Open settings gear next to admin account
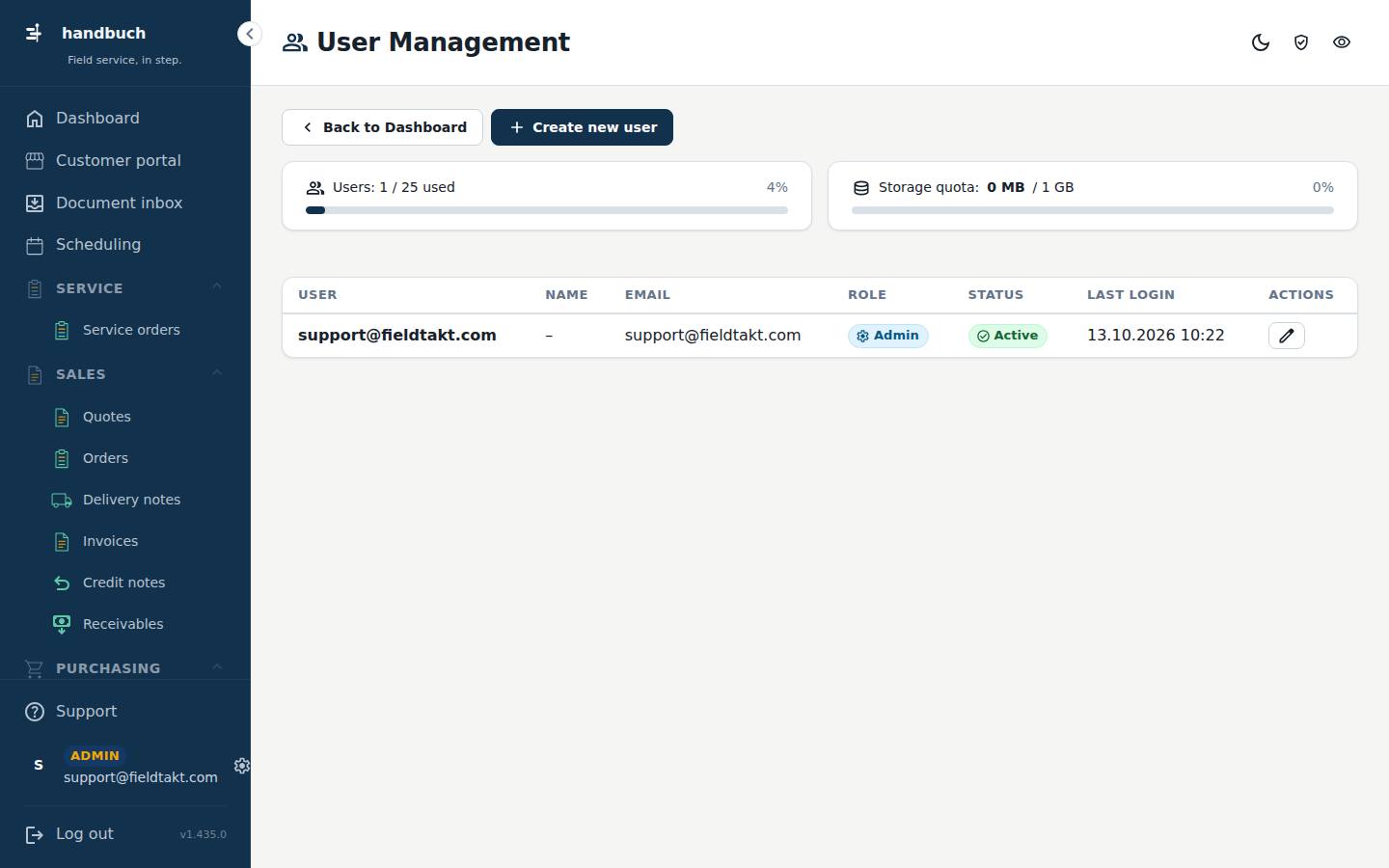This screenshot has width=1389, height=868. [242, 766]
